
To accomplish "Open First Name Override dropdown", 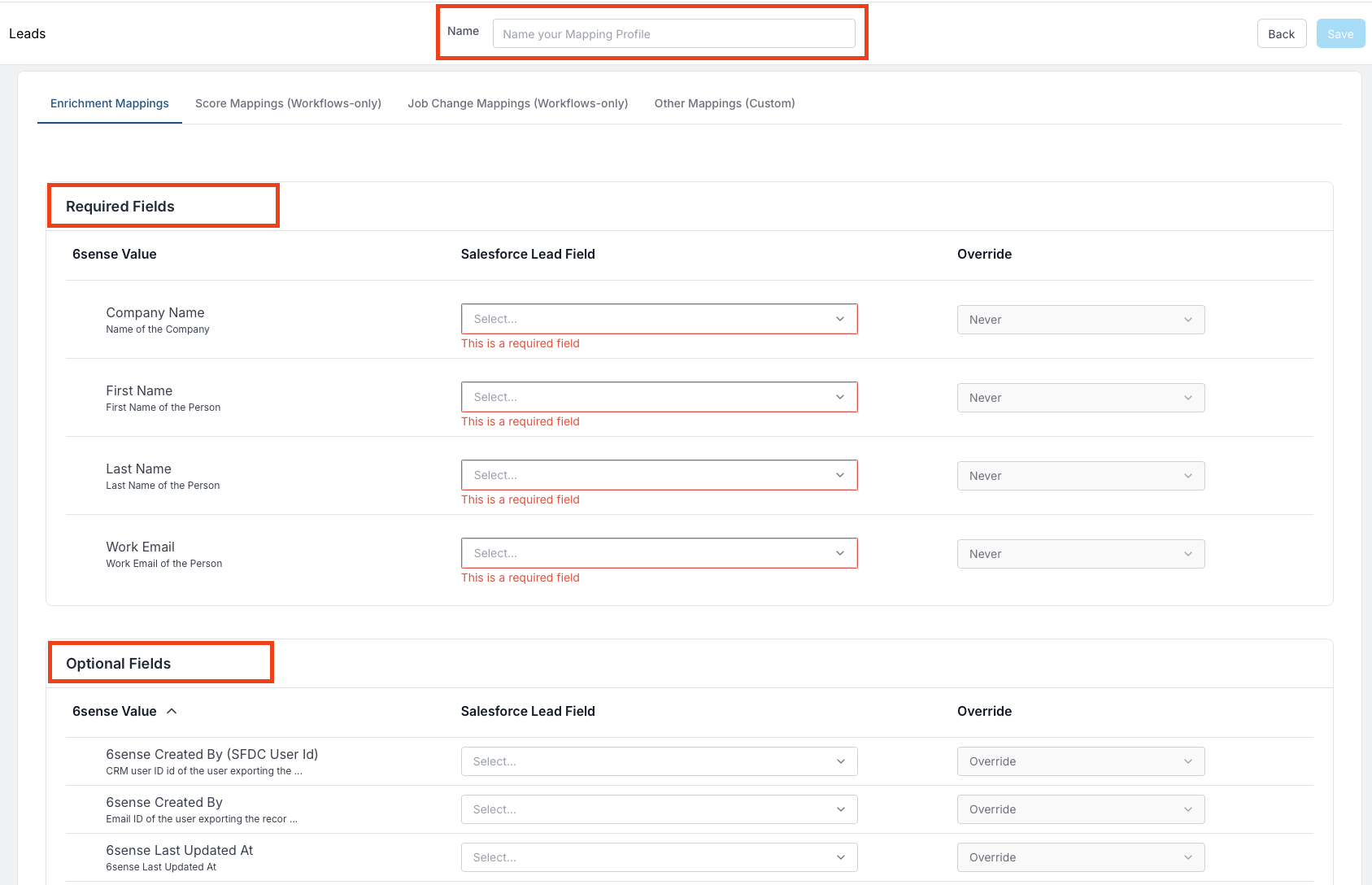I will click(1081, 398).
